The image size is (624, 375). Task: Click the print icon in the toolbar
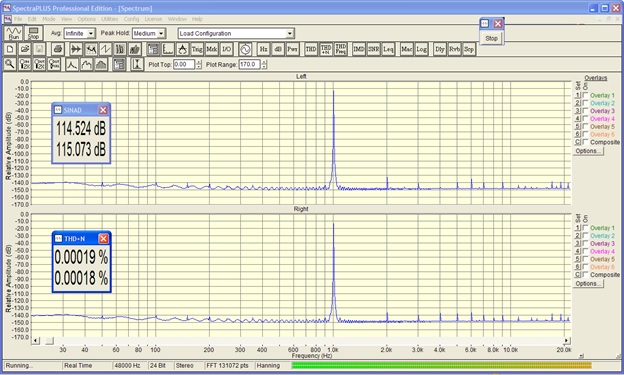pyautogui.click(x=58, y=49)
